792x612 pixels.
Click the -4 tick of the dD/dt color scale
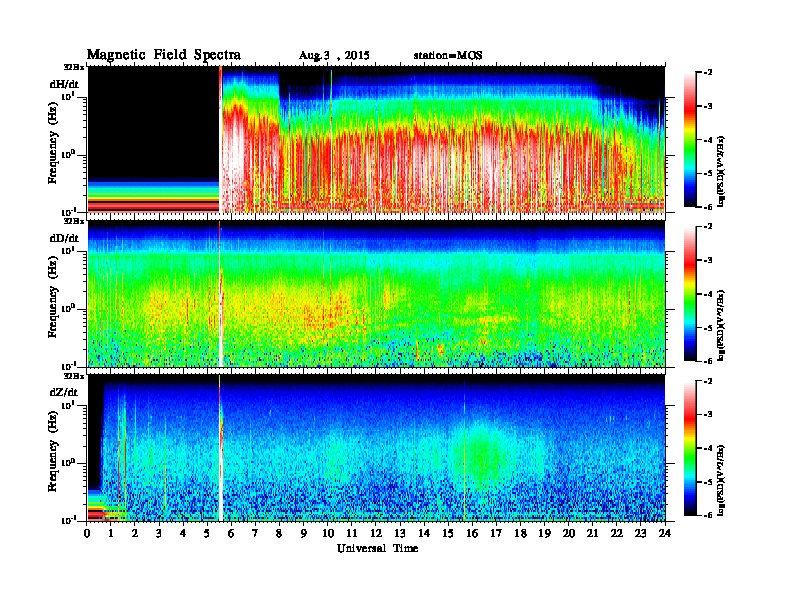(x=708, y=294)
